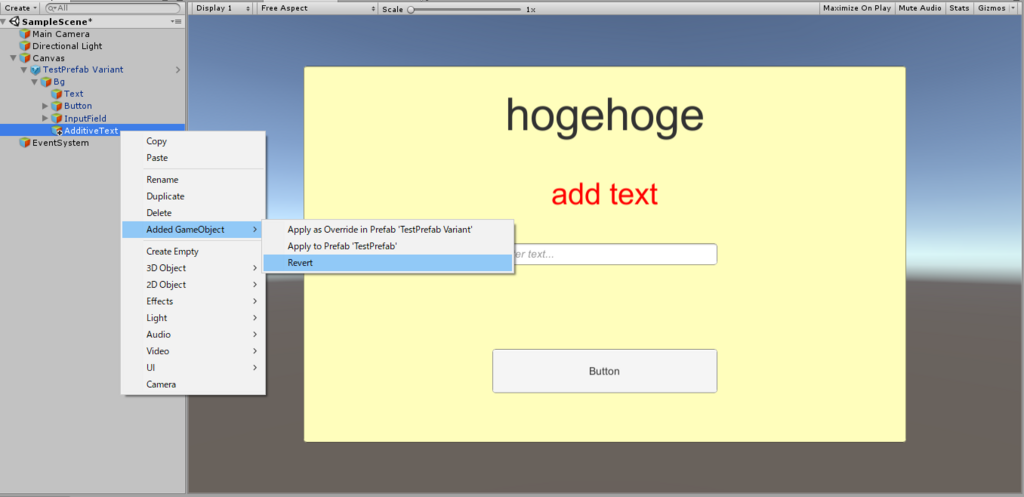Click the red 'add text' label
This screenshot has width=1024, height=497.
click(605, 194)
